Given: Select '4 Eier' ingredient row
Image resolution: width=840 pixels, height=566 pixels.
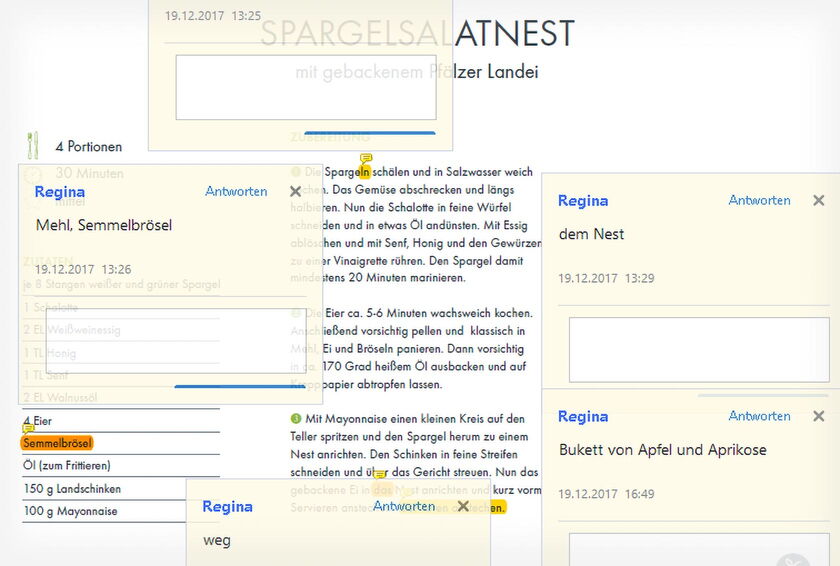Looking at the screenshot, I should point(121,421).
